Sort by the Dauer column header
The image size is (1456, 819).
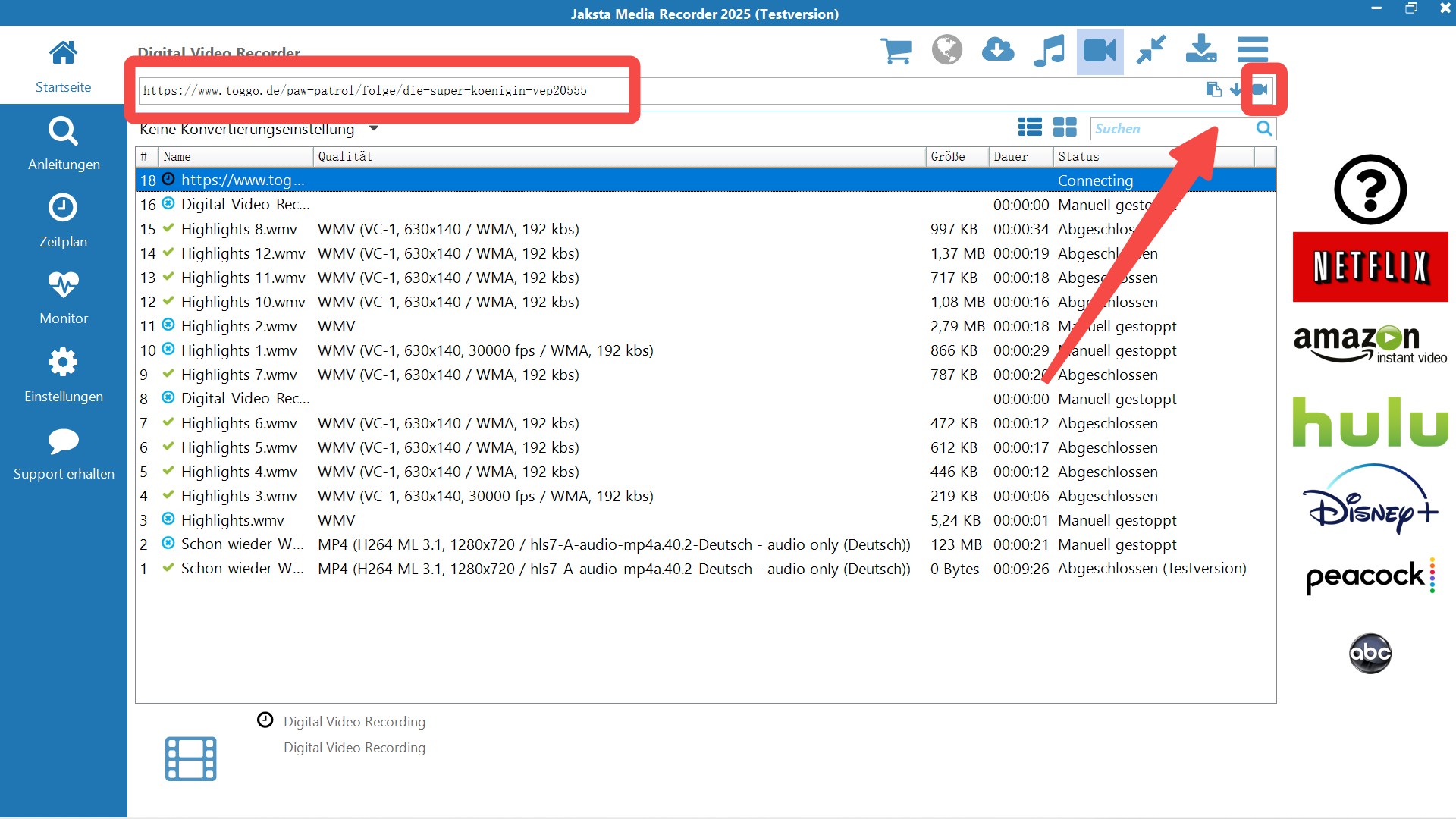(x=1021, y=156)
